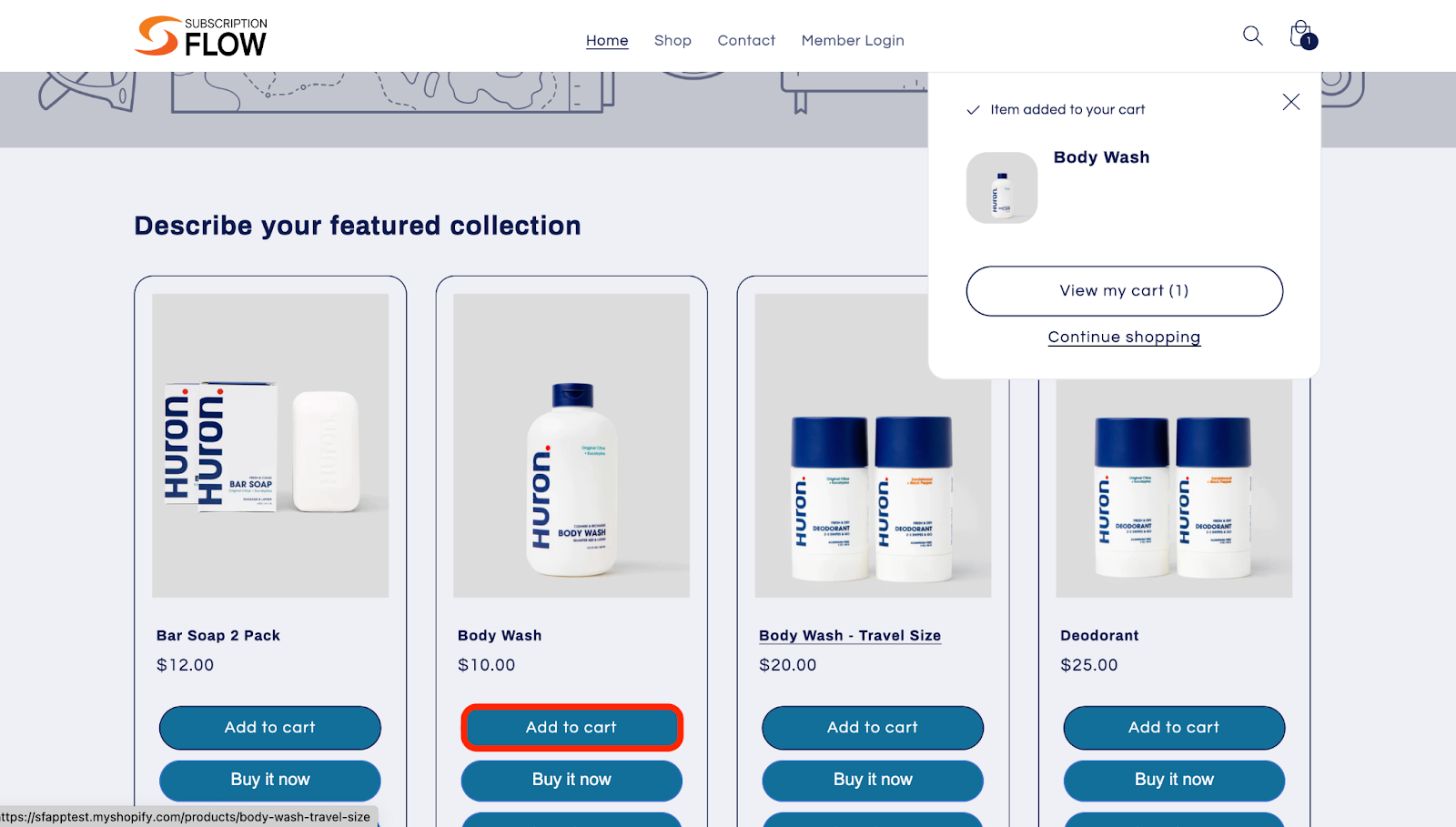
Task: Add Bar Soap 2 Pack to cart
Action: [x=269, y=728]
